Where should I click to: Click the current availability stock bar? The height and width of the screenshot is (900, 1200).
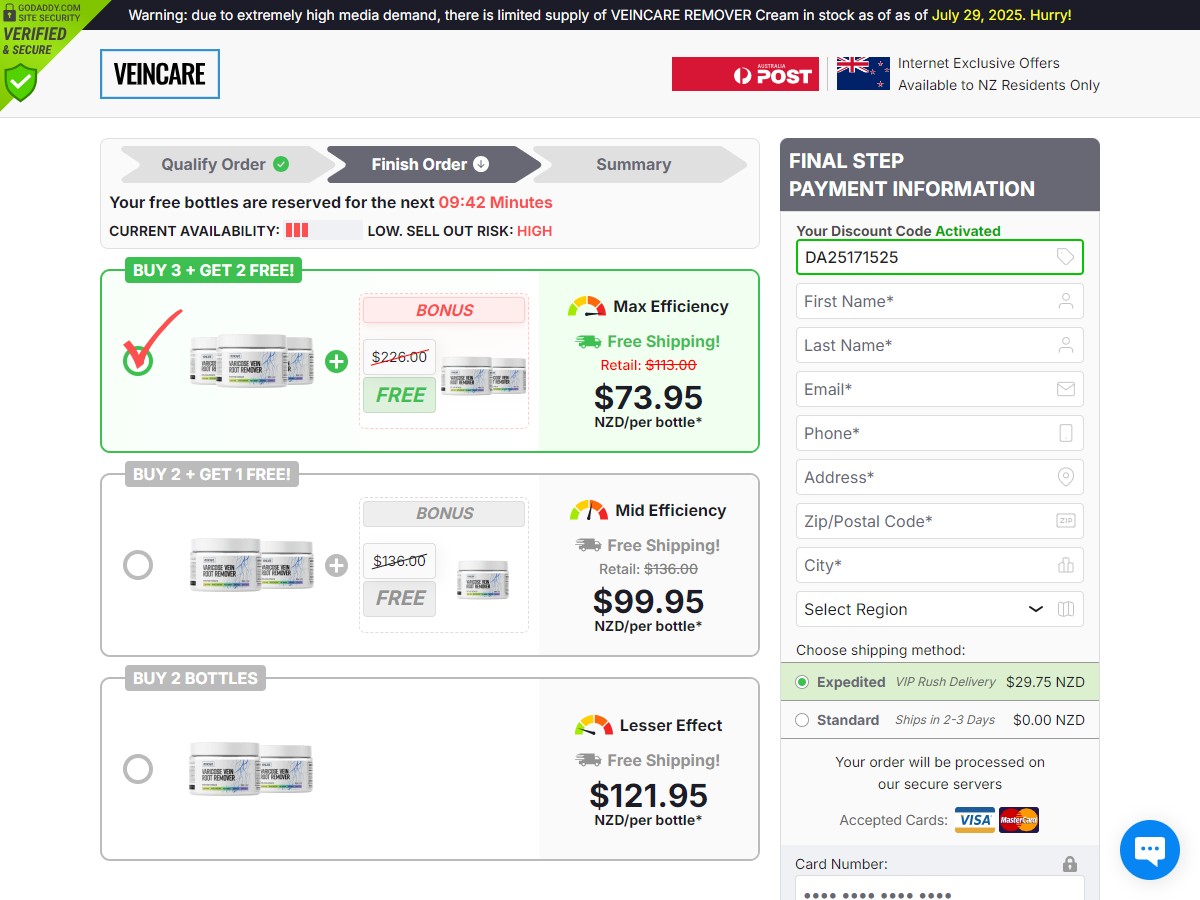click(x=323, y=230)
